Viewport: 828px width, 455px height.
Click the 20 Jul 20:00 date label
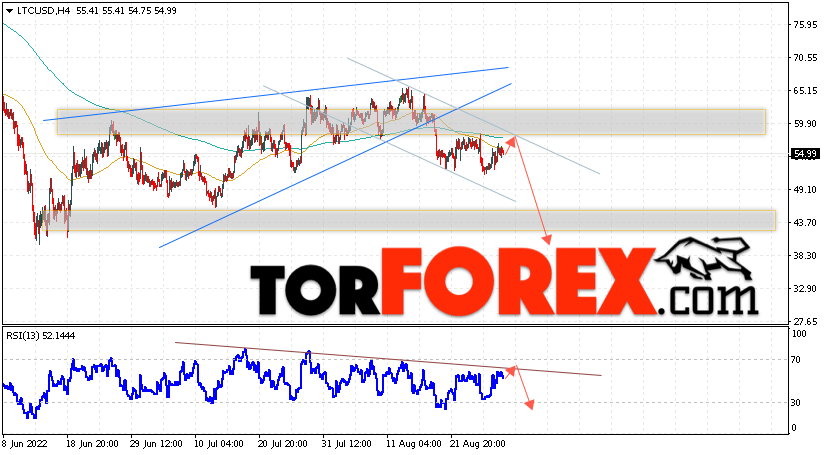pos(284,444)
